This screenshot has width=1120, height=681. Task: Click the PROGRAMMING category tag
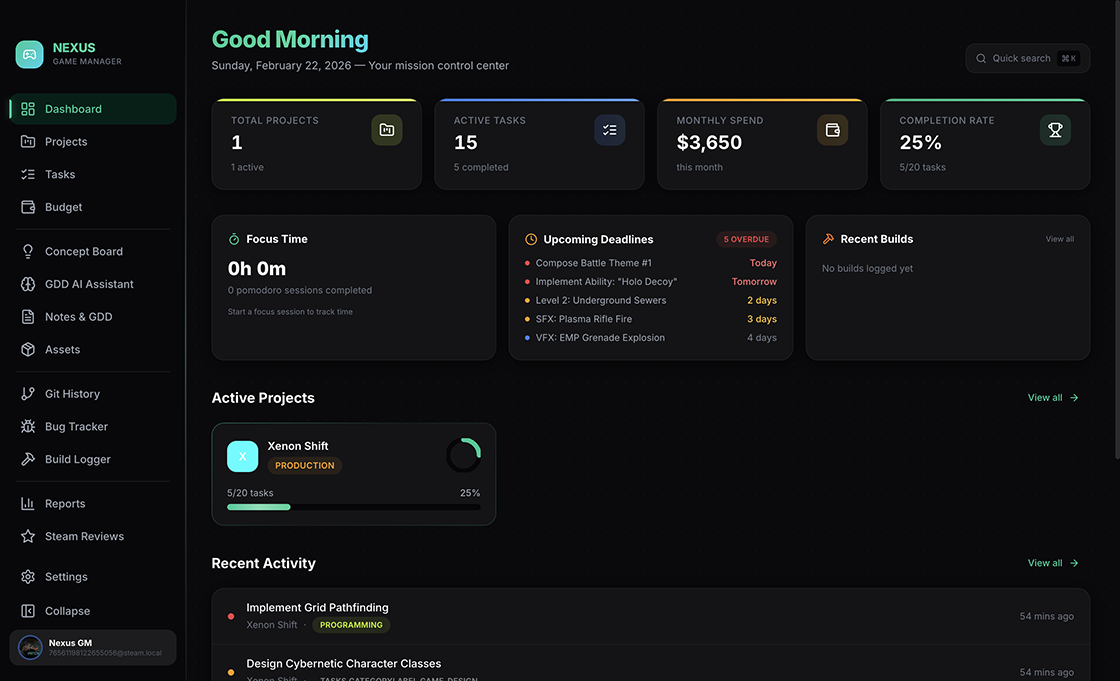351,625
